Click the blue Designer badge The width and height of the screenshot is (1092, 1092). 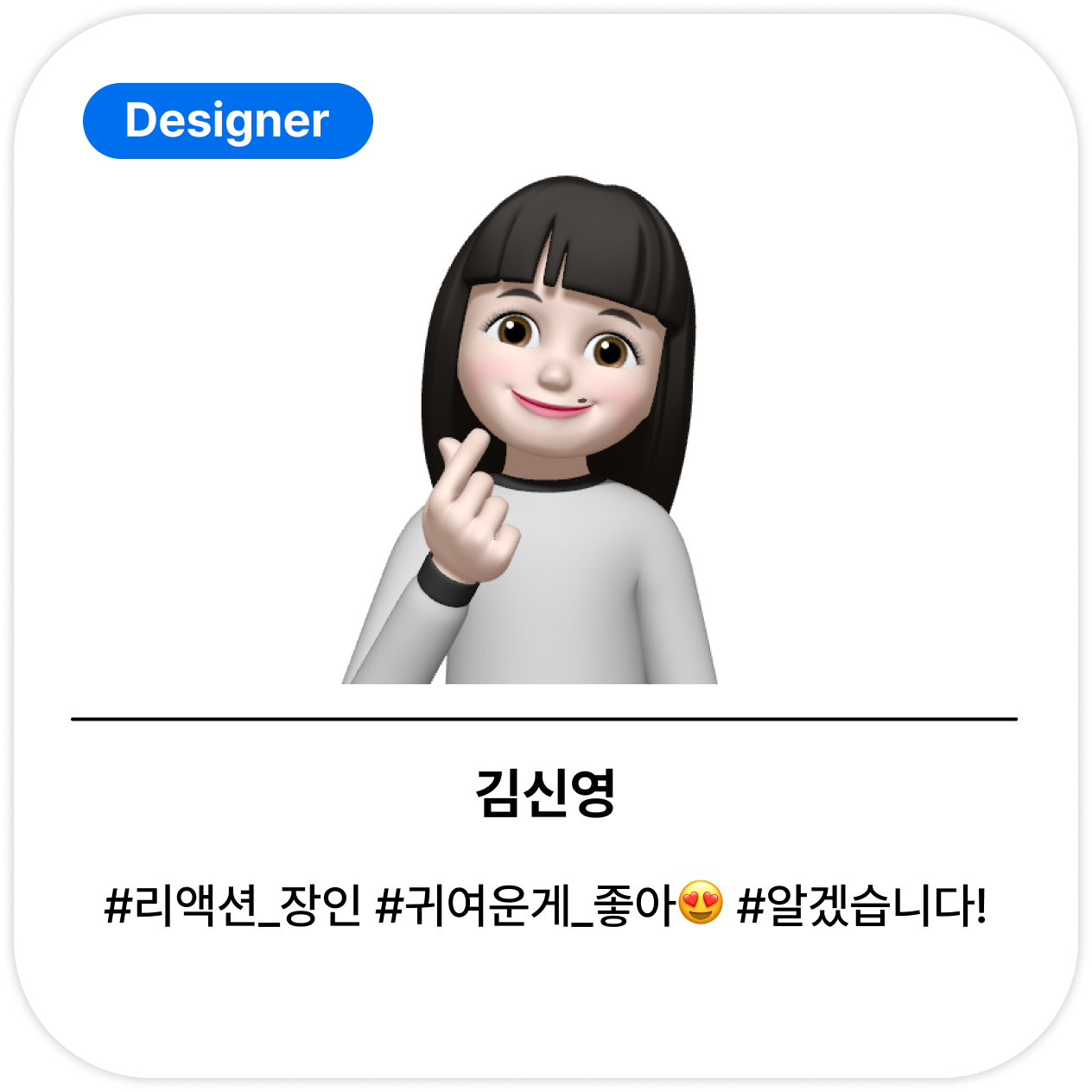click(x=227, y=121)
